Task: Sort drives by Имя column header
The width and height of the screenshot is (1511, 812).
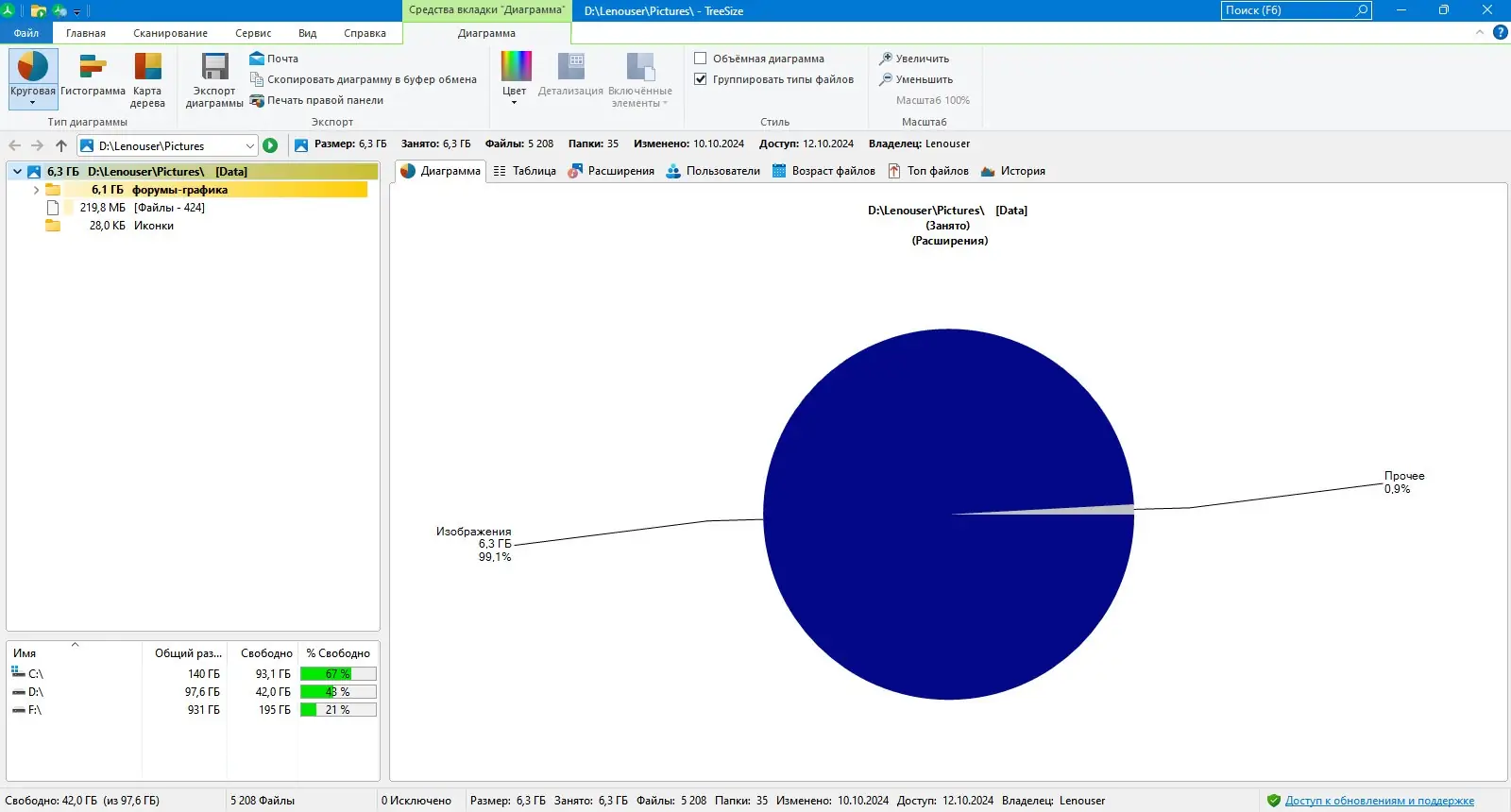Action: point(74,653)
